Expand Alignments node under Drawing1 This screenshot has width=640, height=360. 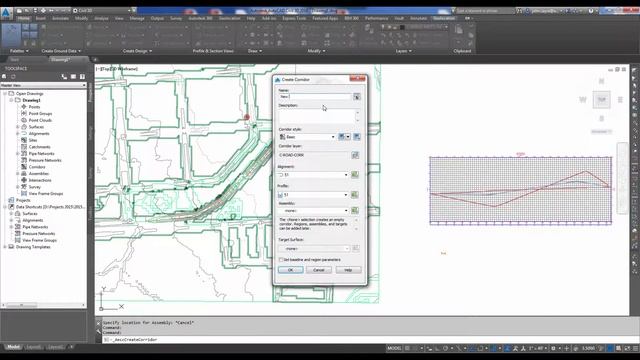[x=18, y=133]
